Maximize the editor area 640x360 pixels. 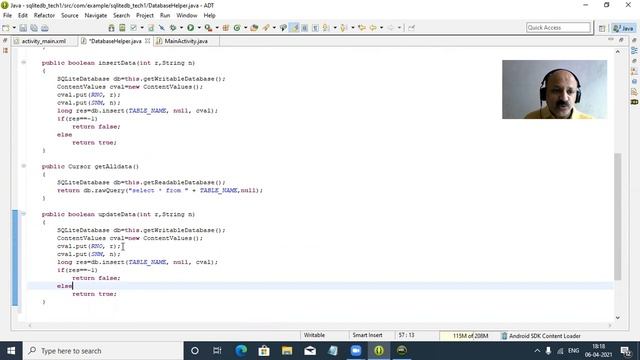point(621,40)
